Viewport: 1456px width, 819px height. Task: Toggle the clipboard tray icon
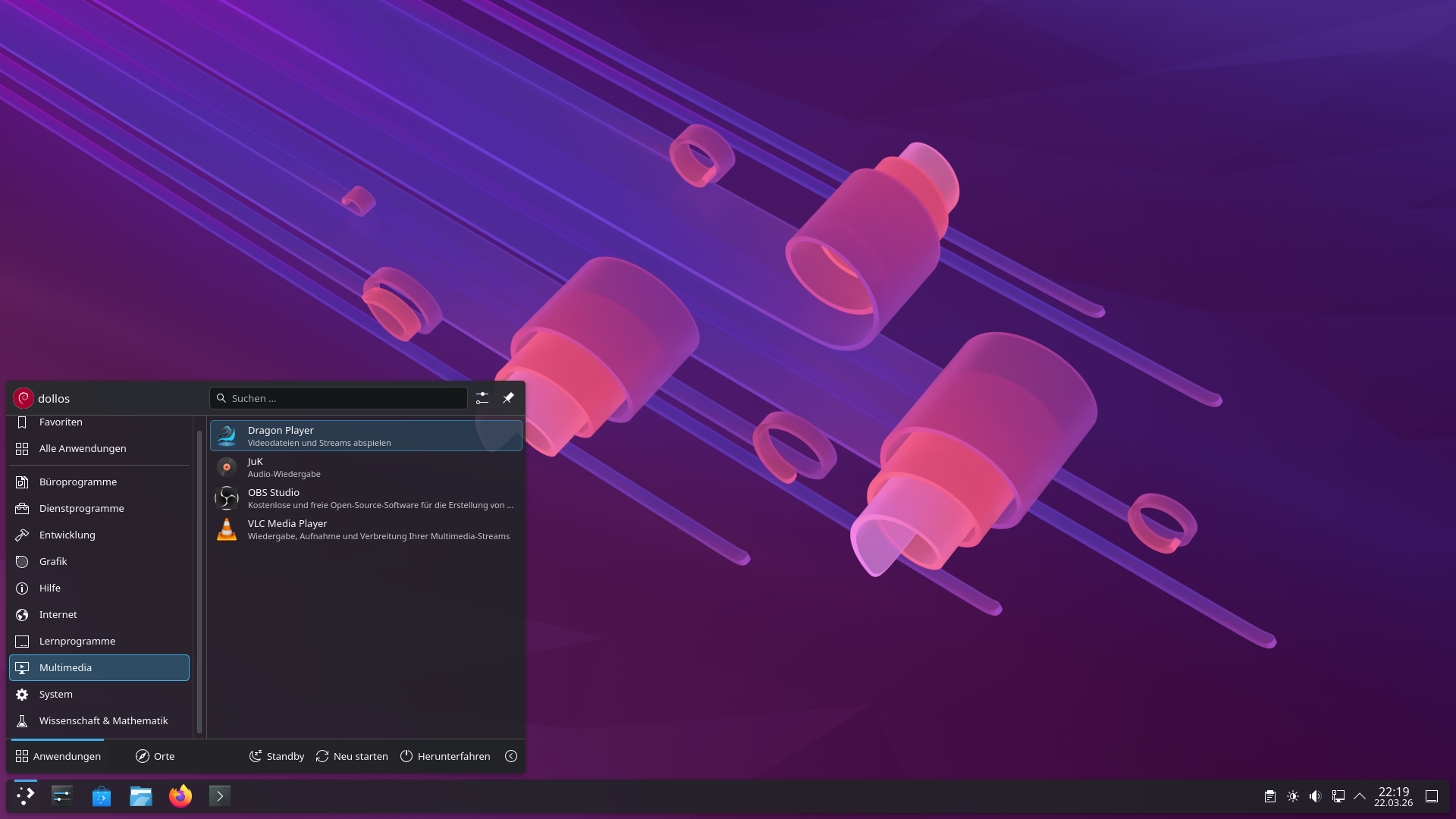click(1270, 796)
